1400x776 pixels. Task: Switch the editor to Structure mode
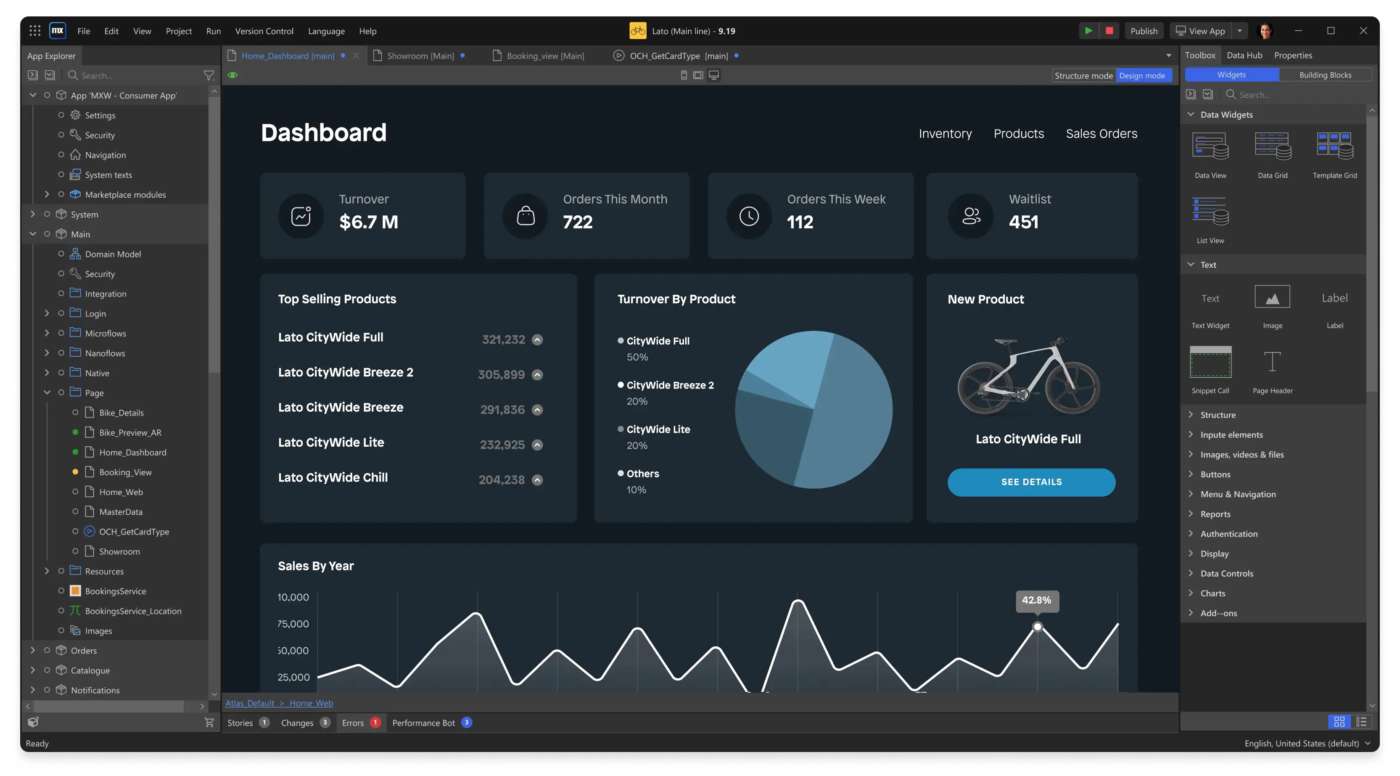coord(1084,75)
